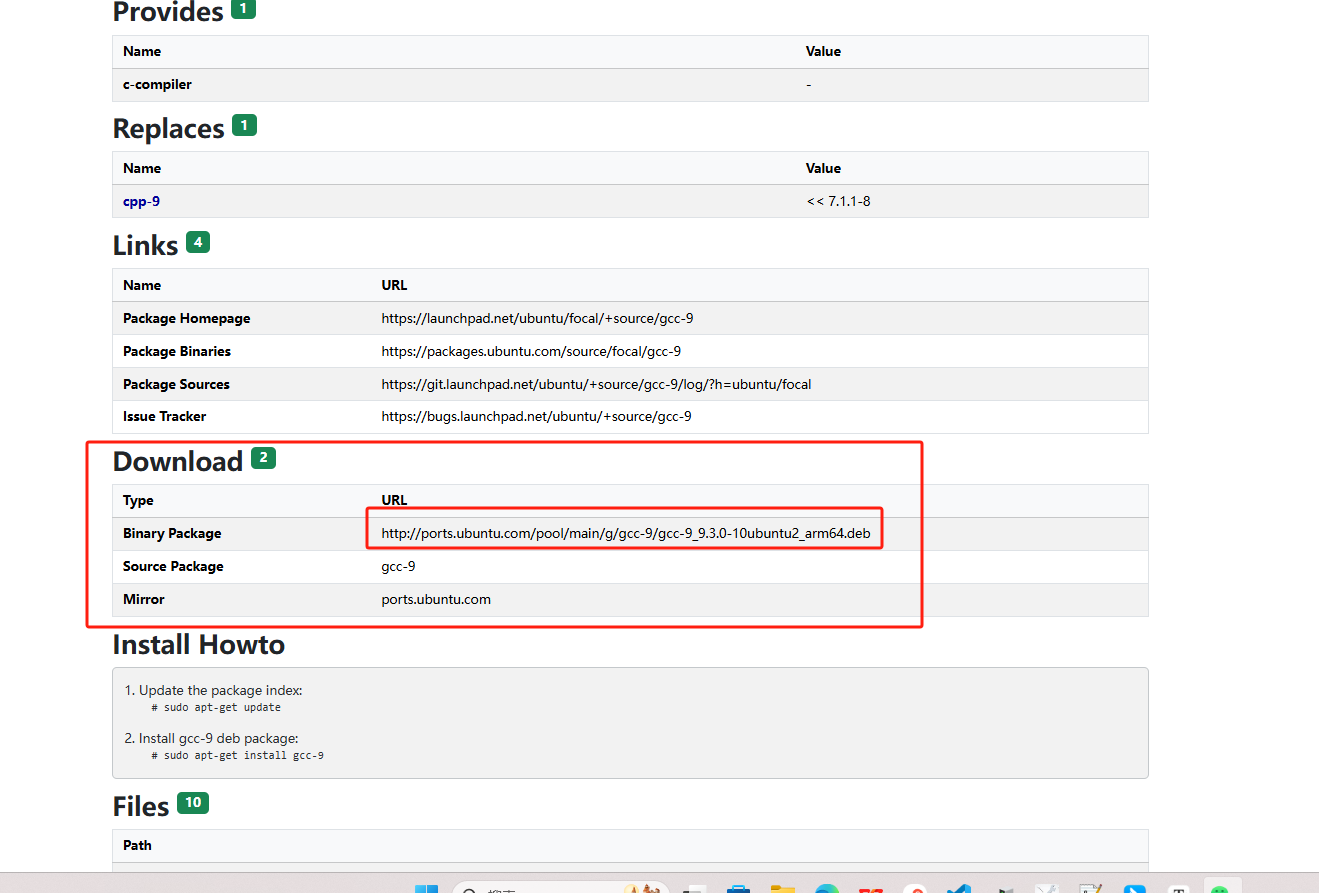Open the binary package .deb download URL
This screenshot has height=893, width=1319.
point(625,534)
